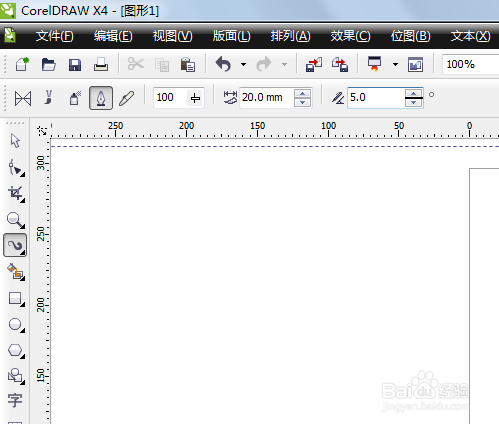
Task: Paste from clipboard with paste icon
Action: (x=188, y=64)
